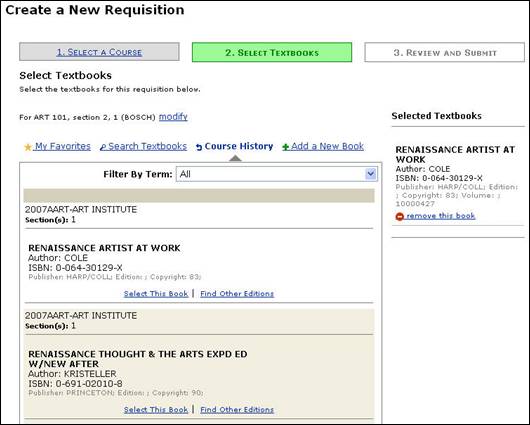
Task: Click the green plus icon beside Add a New Book
Action: coord(286,147)
